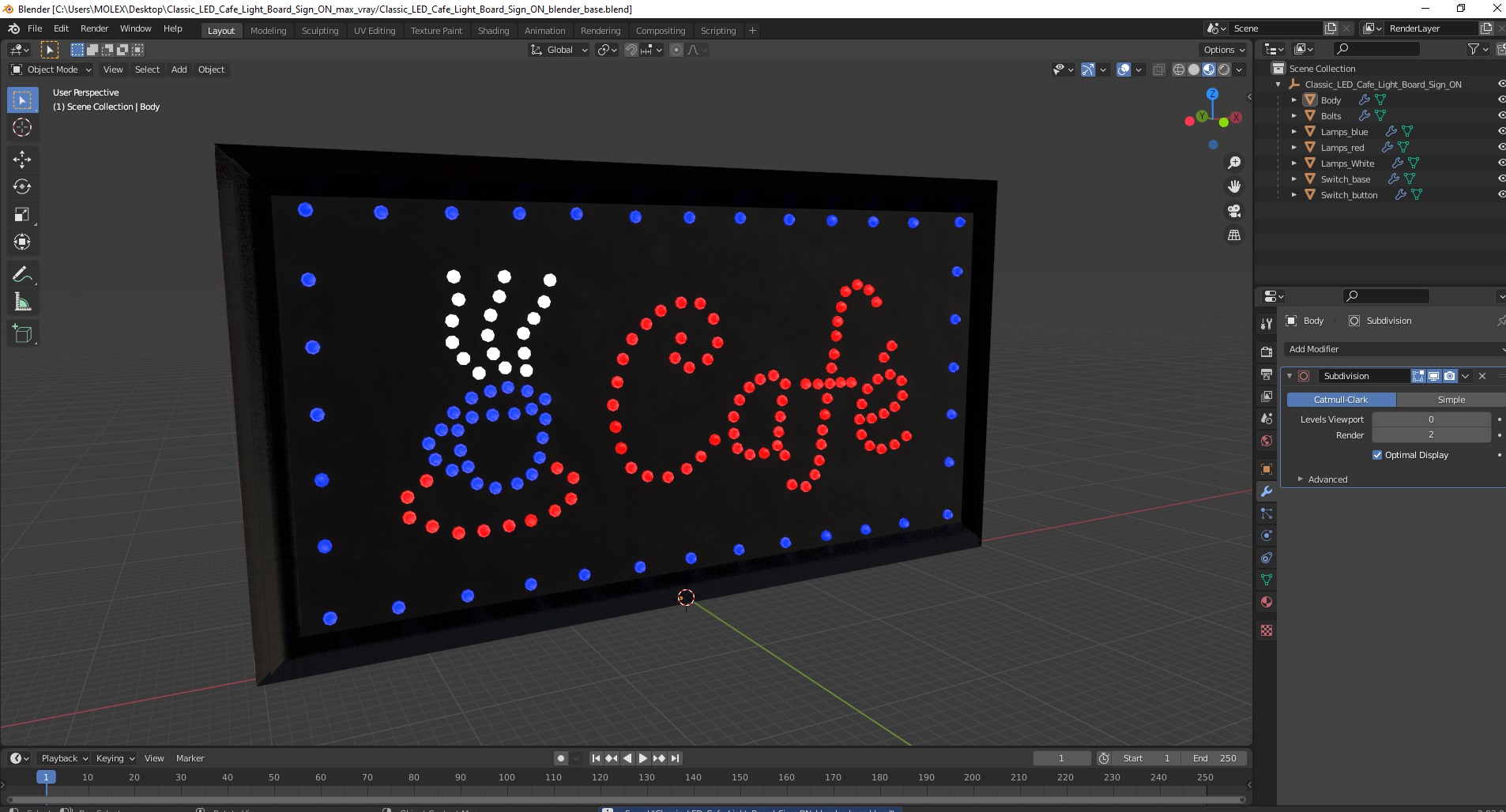Open the Texture properties tab
This screenshot has width=1506, height=812.
(1267, 630)
